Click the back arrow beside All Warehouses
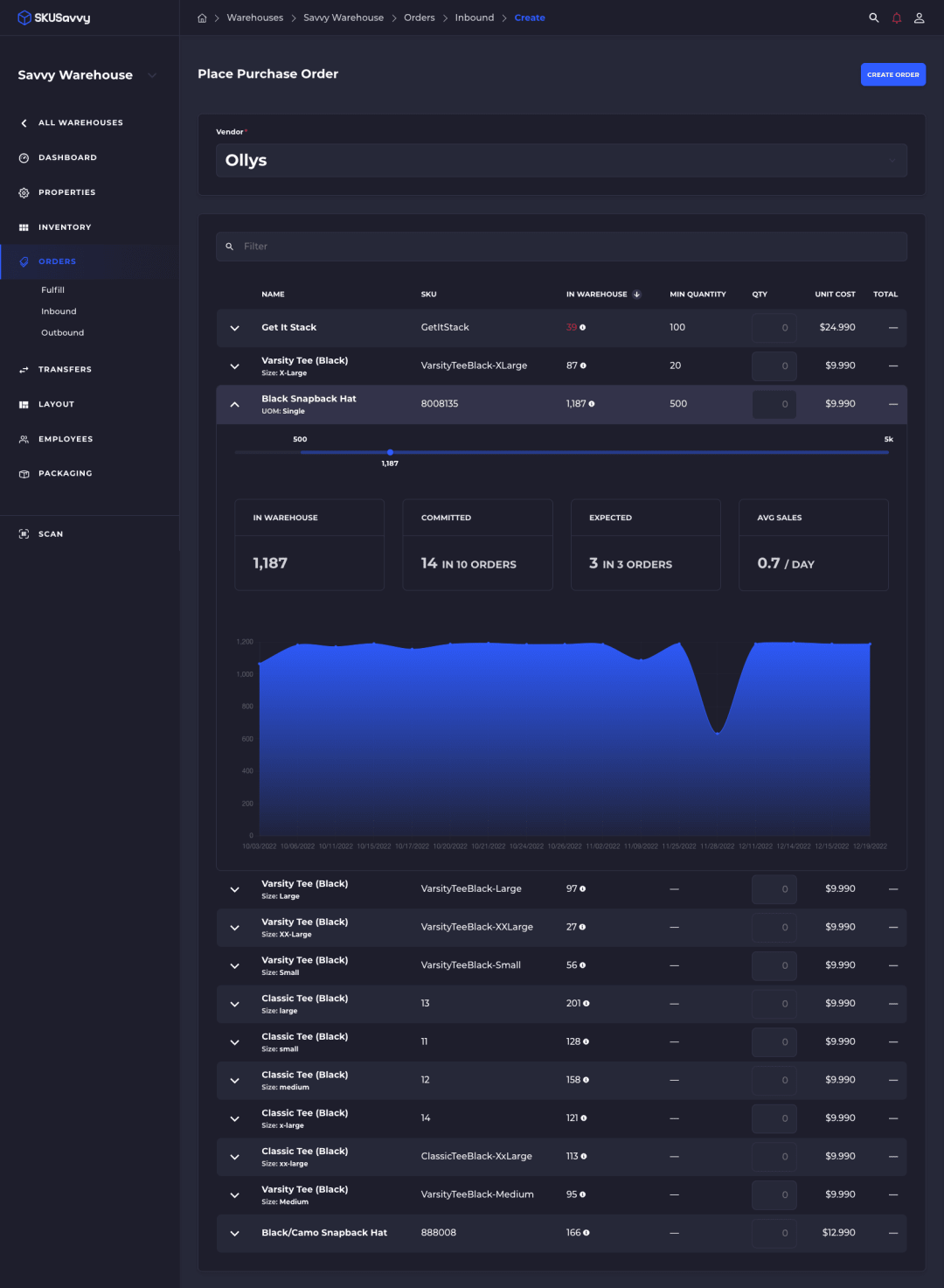 click(x=24, y=123)
